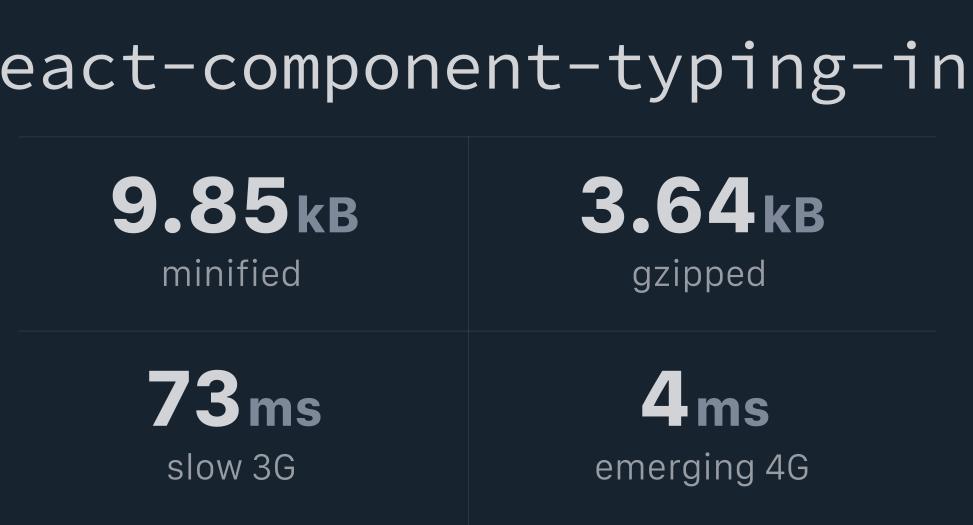Click the package name search input field
Image resolution: width=973 pixels, height=525 pixels.
(x=486, y=68)
